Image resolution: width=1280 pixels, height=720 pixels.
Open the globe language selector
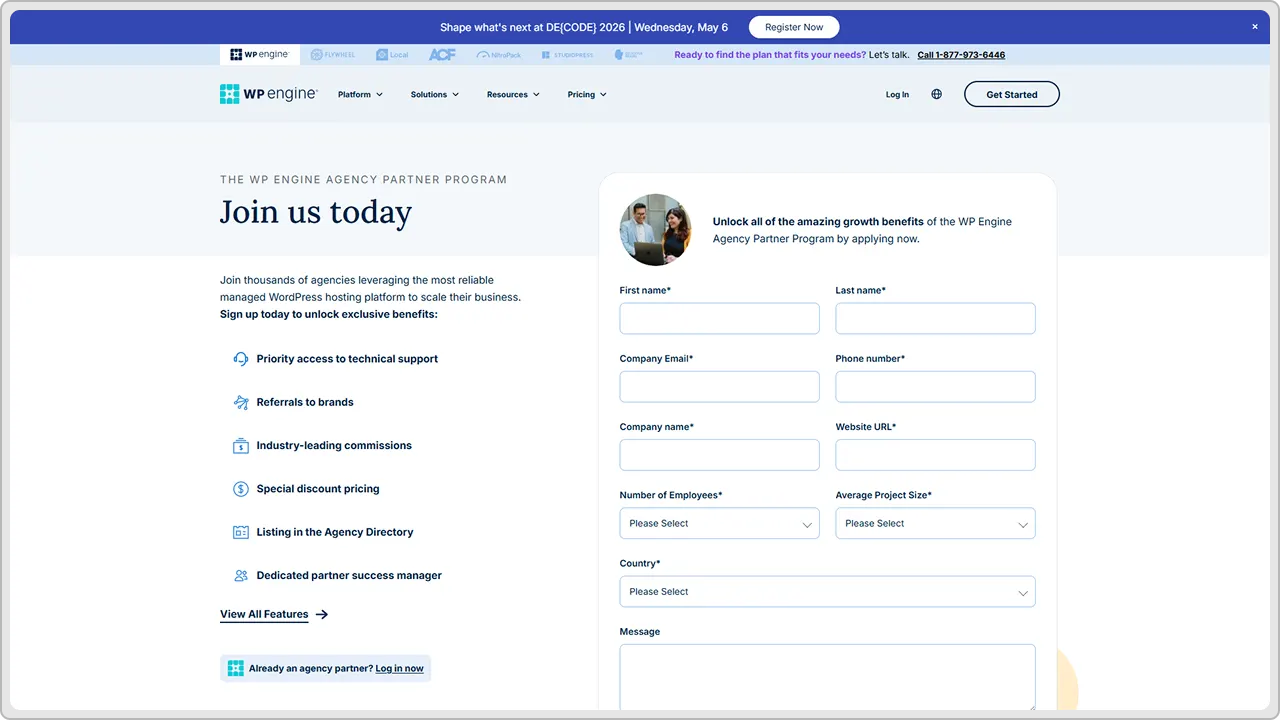pos(936,94)
